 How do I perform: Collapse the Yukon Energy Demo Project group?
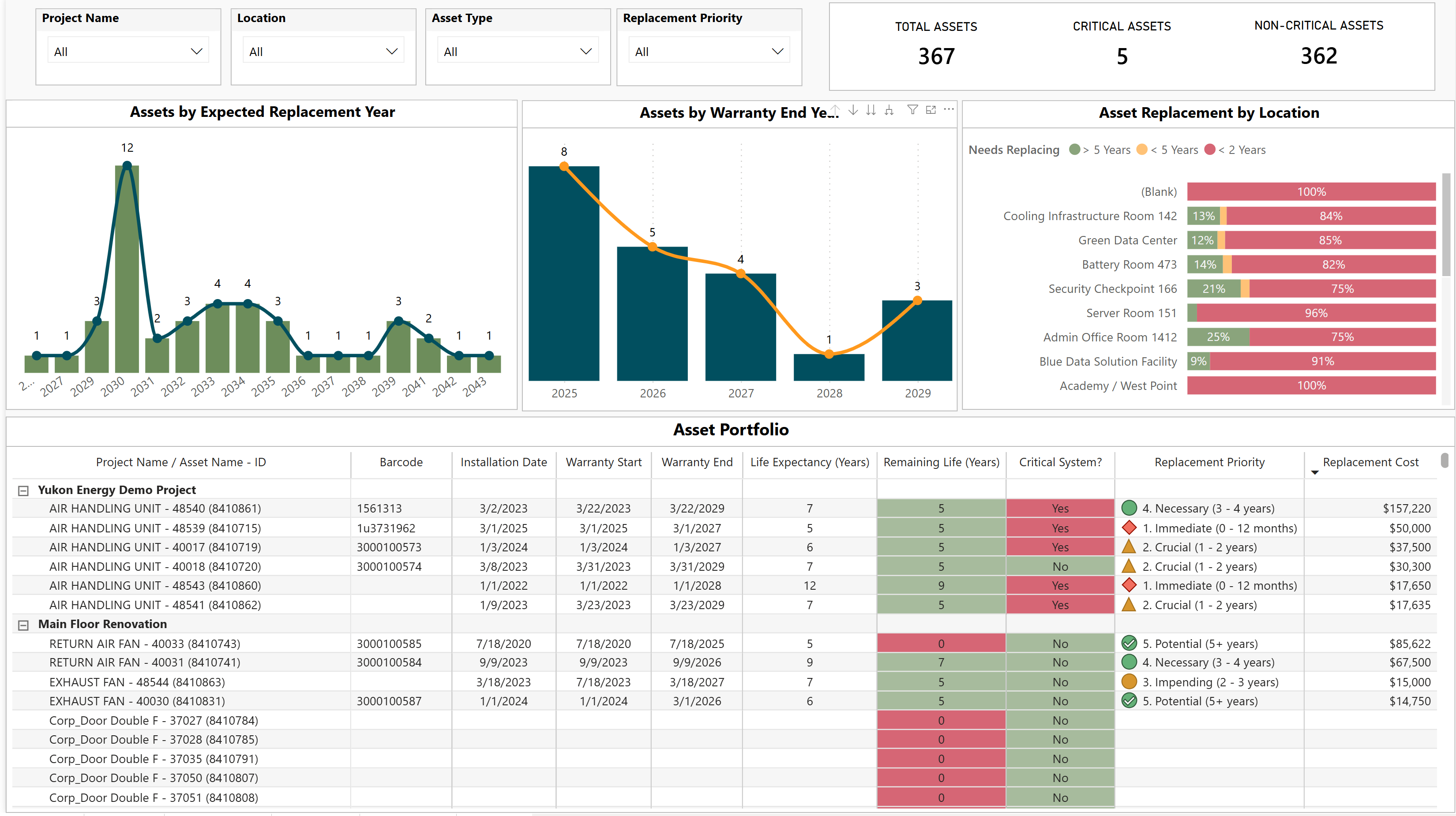(x=23, y=490)
